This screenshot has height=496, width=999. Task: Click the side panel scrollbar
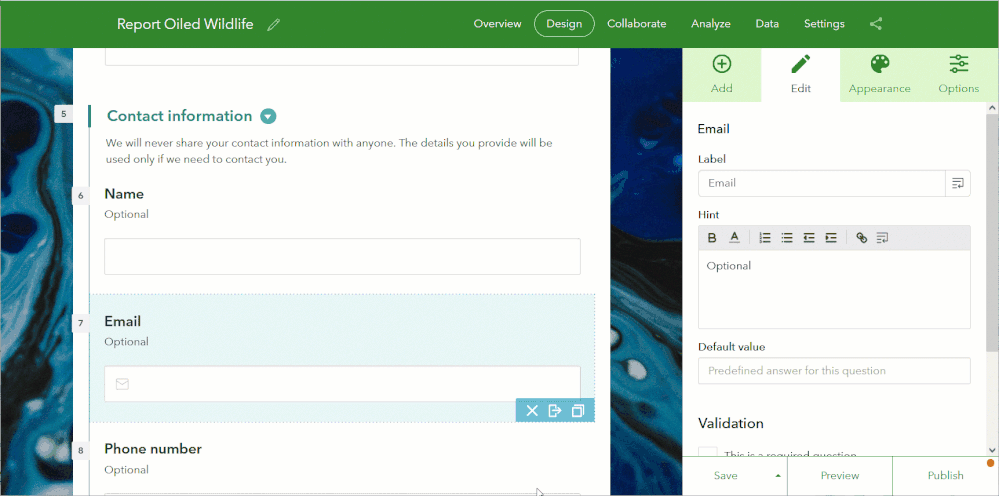(x=992, y=232)
